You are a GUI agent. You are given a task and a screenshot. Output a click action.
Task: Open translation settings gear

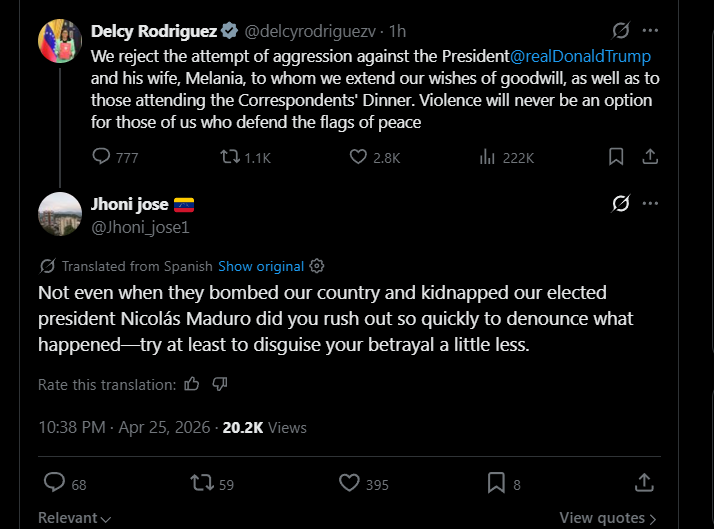click(x=317, y=266)
